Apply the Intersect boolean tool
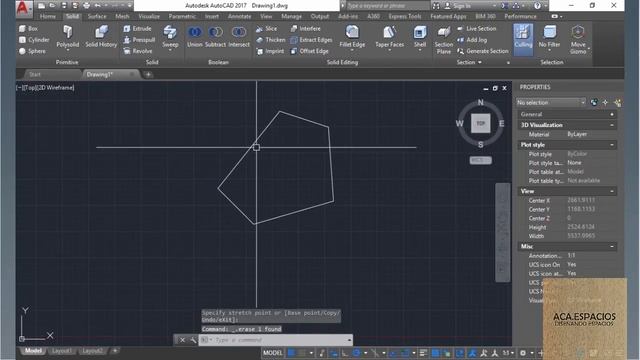The image size is (640, 360). [239, 36]
